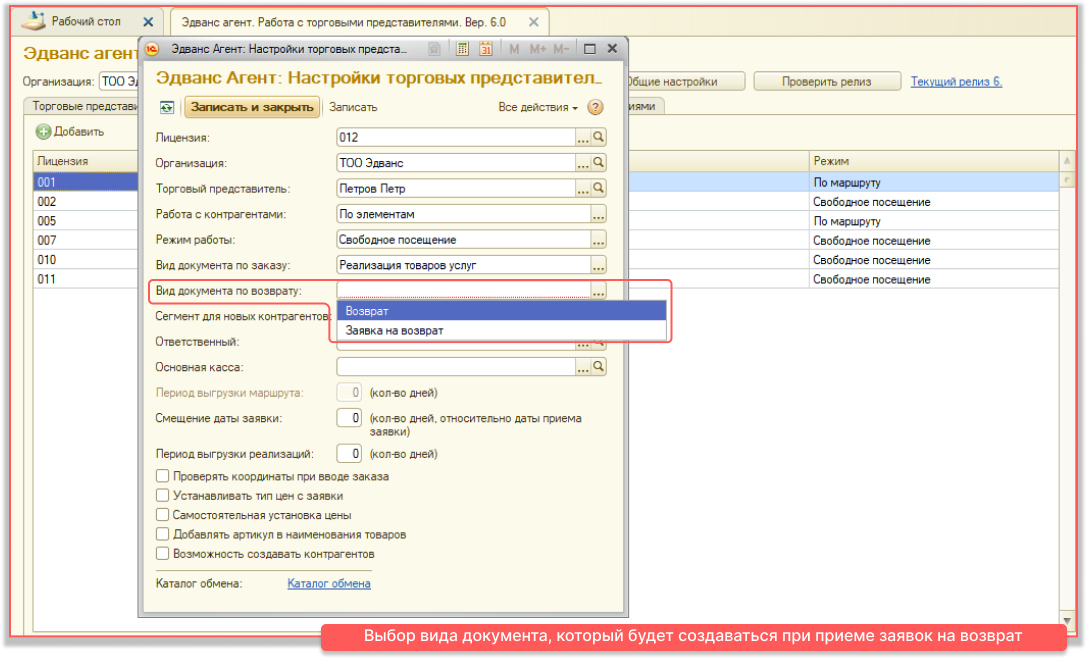Screen dimensions: 1087x659
Task: Open the calendar icon in dialog title bar
Action: click(x=486, y=49)
